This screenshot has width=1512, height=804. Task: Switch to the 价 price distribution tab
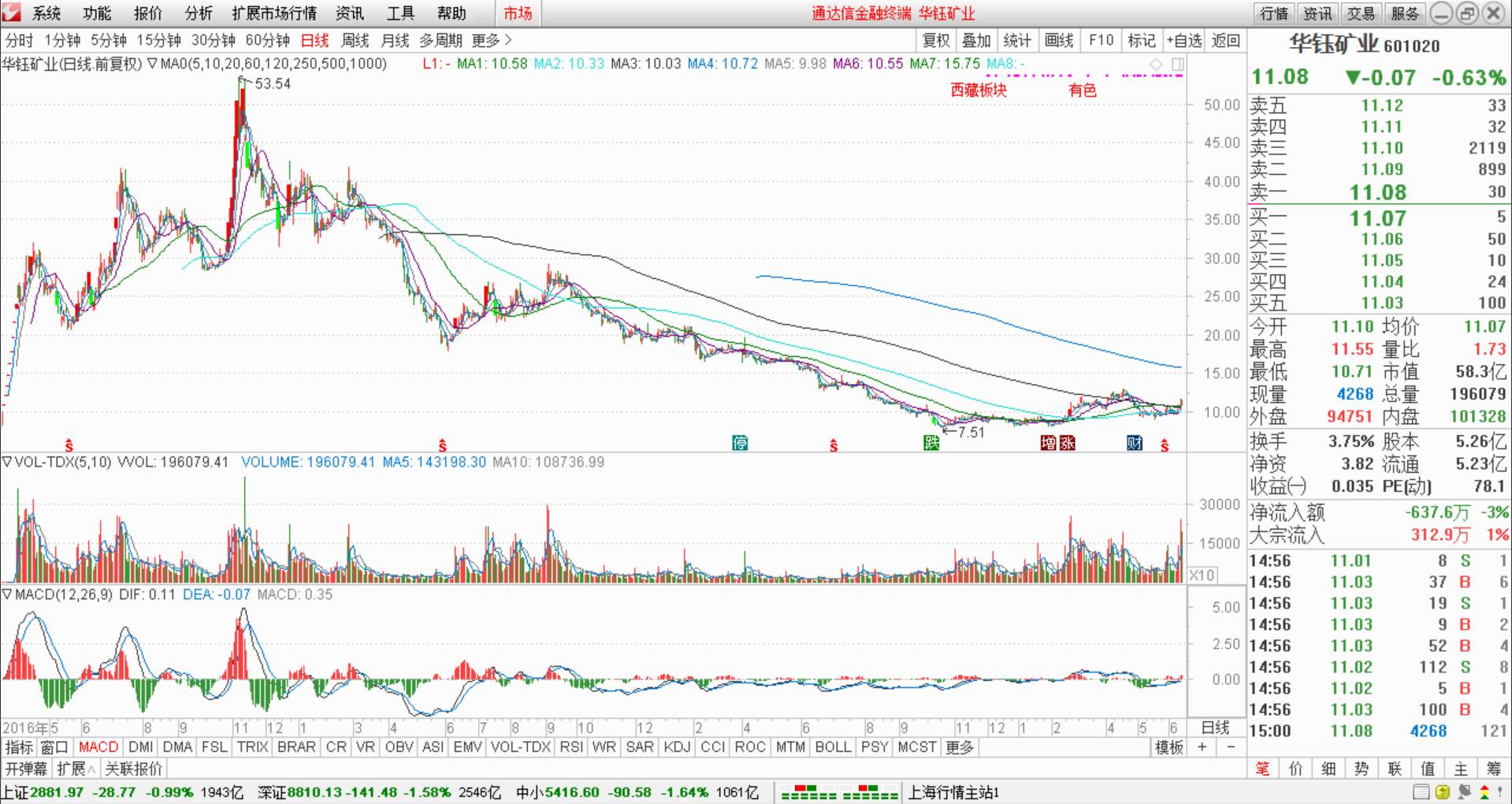[1295, 769]
